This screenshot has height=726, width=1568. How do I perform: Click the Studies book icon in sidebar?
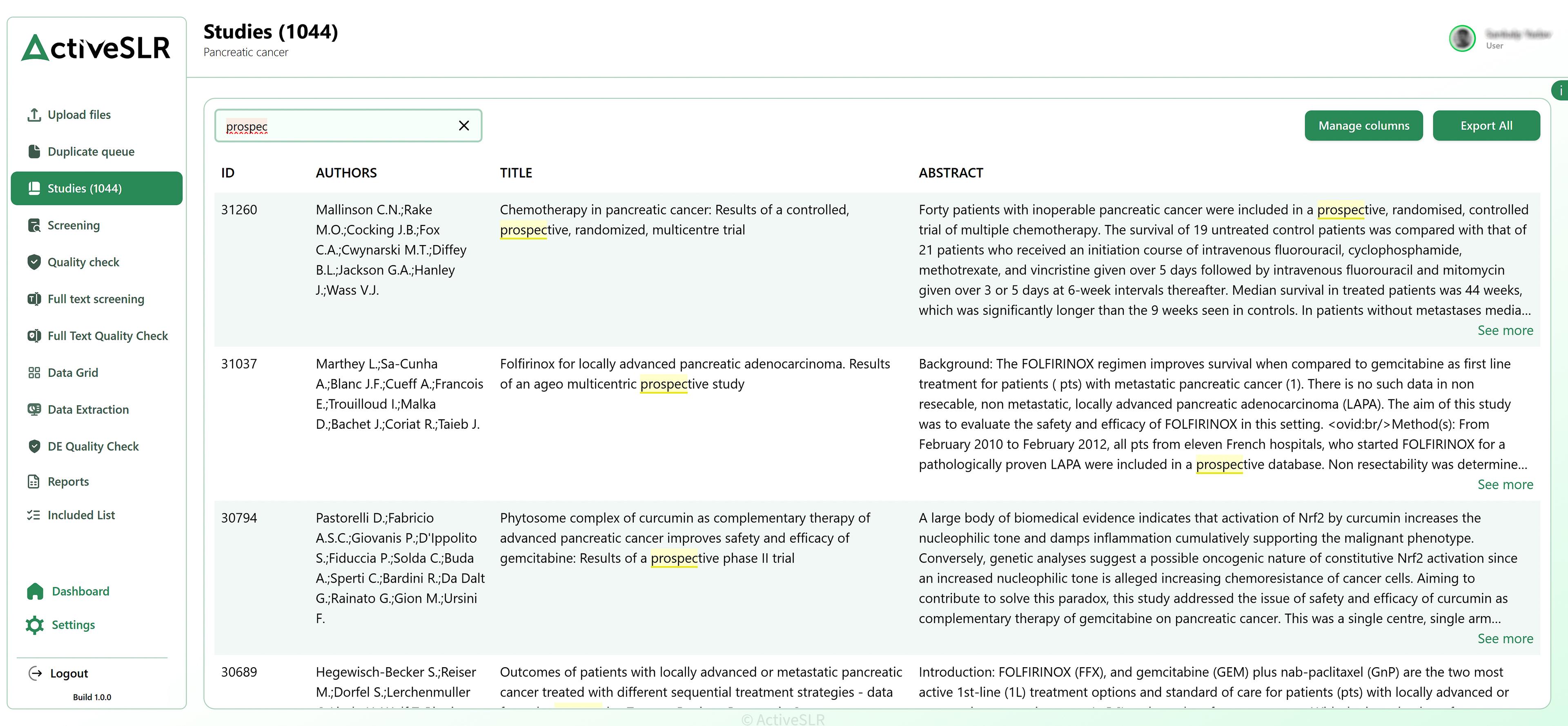pos(34,189)
